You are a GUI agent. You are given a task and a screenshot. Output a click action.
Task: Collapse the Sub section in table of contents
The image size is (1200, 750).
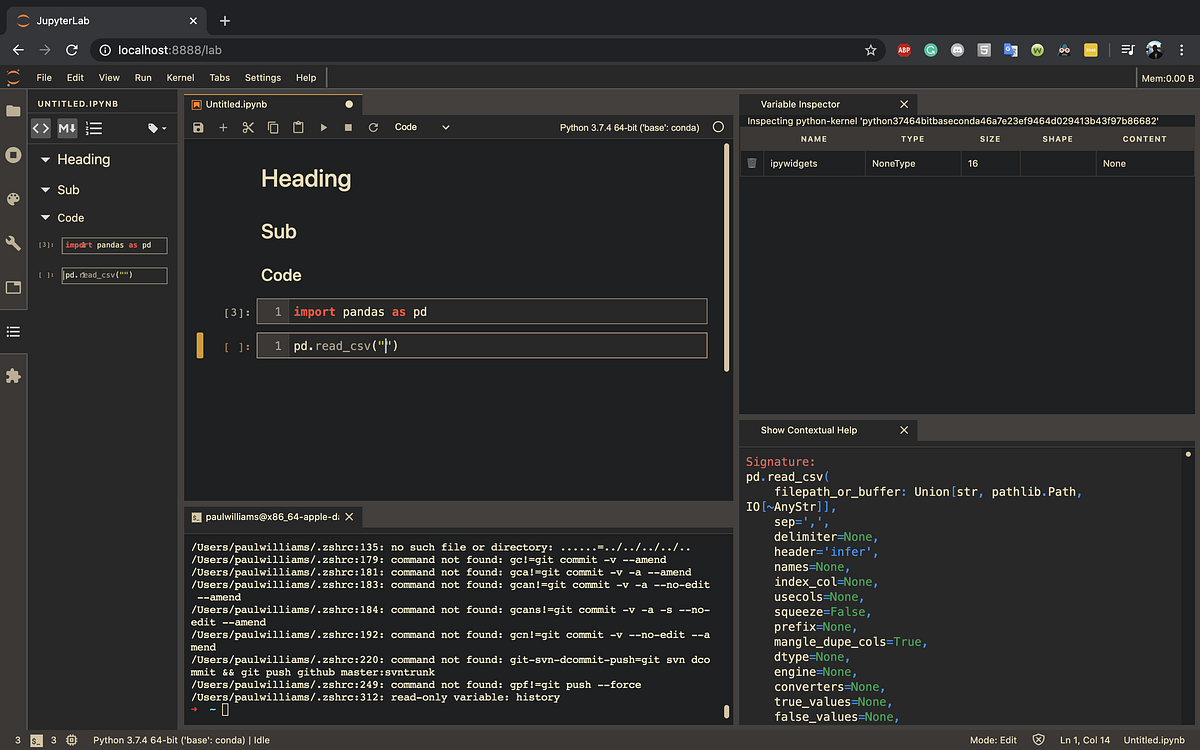pos(45,189)
